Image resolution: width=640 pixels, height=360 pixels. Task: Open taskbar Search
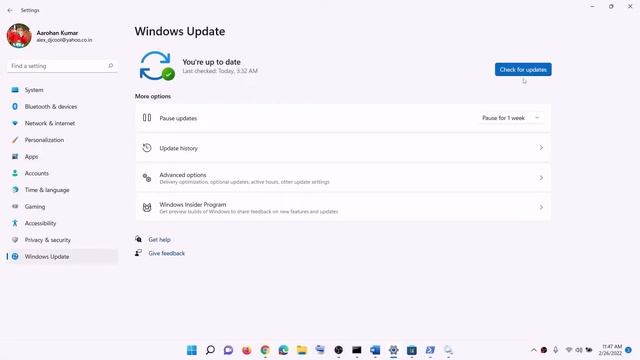coord(210,350)
